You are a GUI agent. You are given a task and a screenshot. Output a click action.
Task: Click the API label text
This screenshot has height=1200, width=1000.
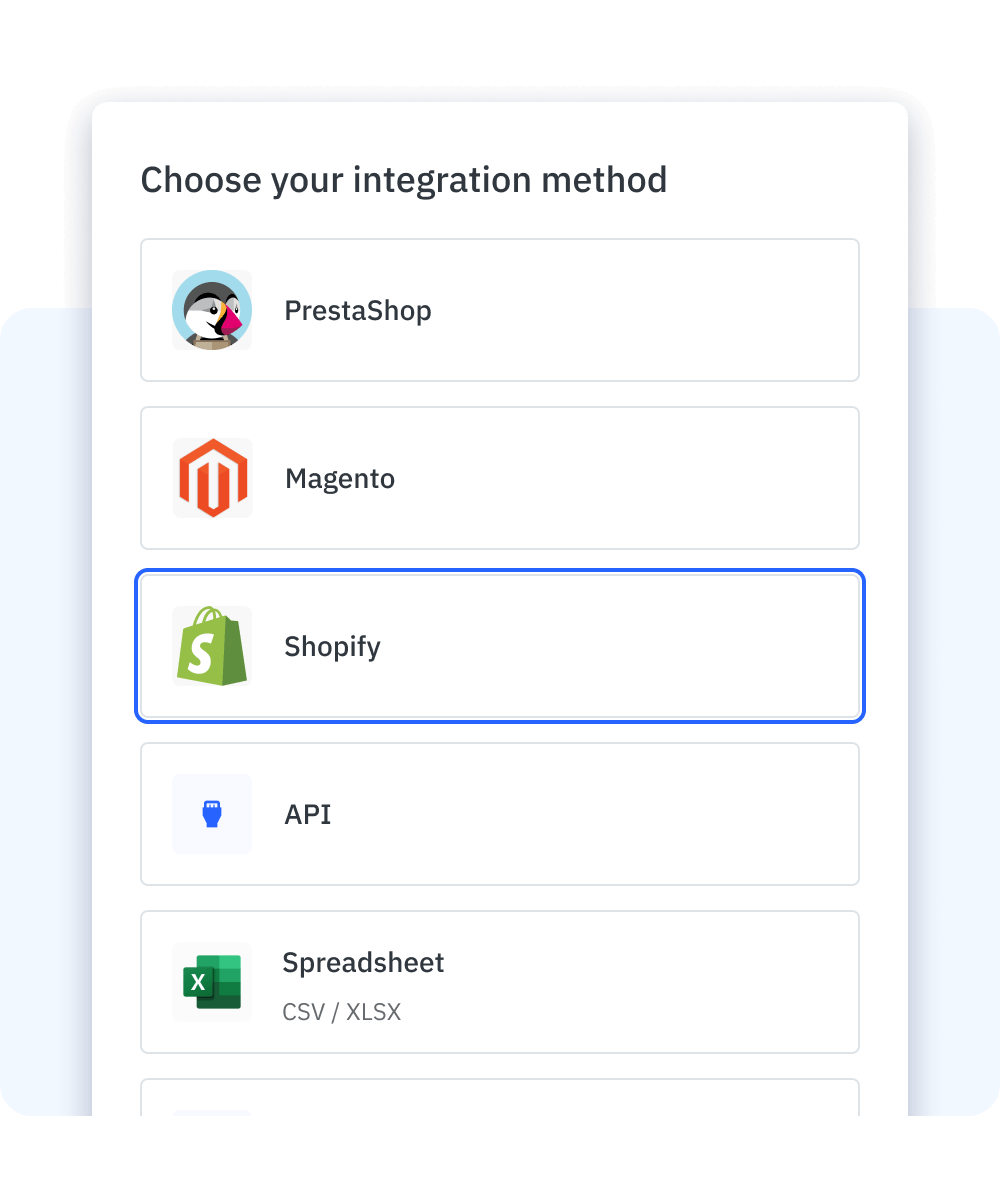pyautogui.click(x=307, y=814)
